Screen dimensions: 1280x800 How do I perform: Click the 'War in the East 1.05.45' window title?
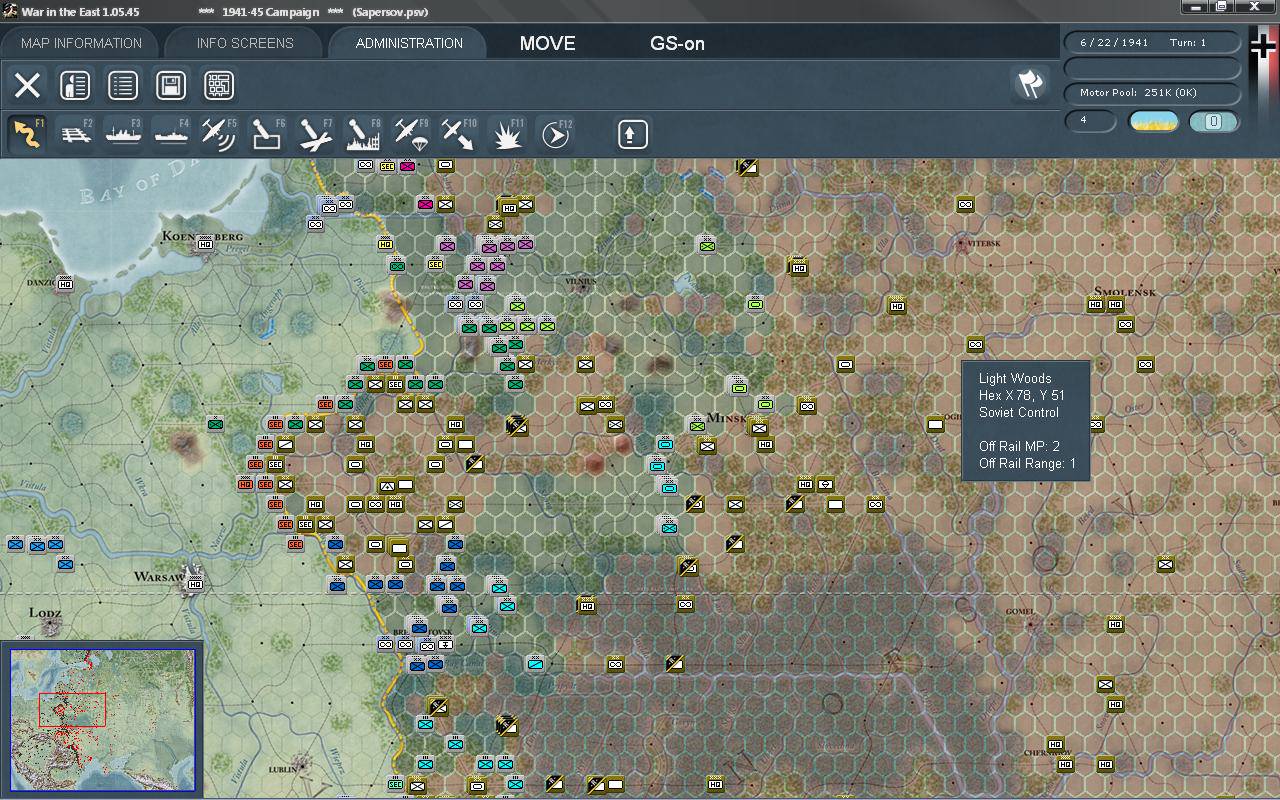80,12
